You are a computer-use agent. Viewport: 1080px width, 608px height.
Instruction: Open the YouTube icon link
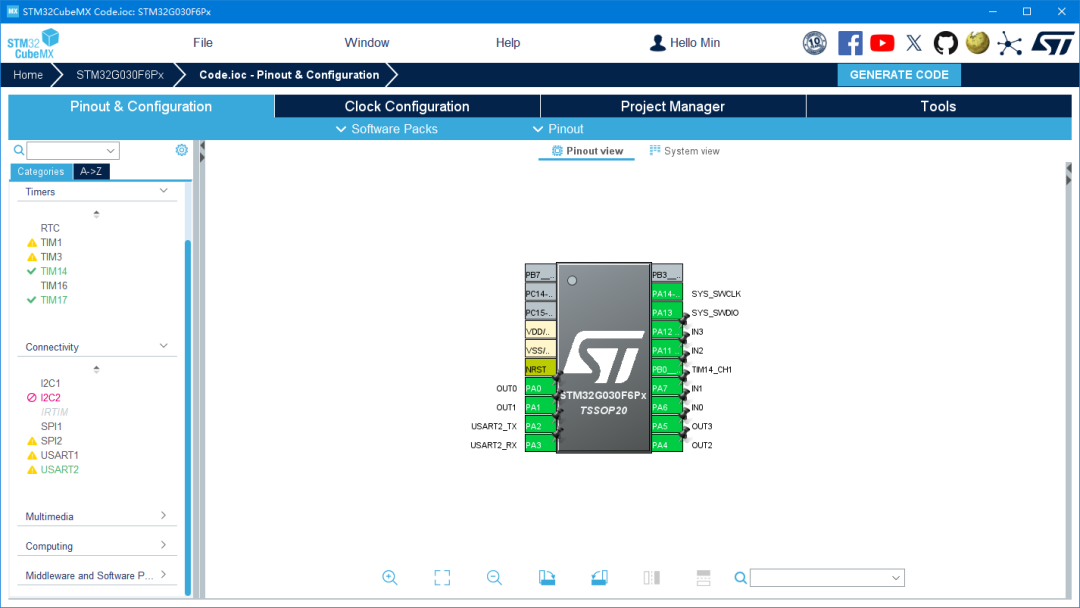coord(882,43)
